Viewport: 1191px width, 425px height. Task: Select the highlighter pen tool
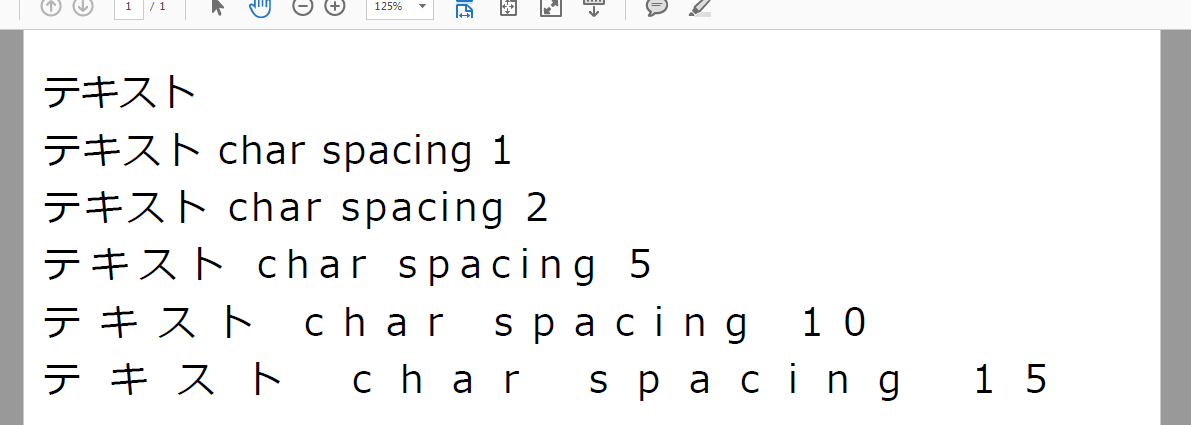[700, 8]
